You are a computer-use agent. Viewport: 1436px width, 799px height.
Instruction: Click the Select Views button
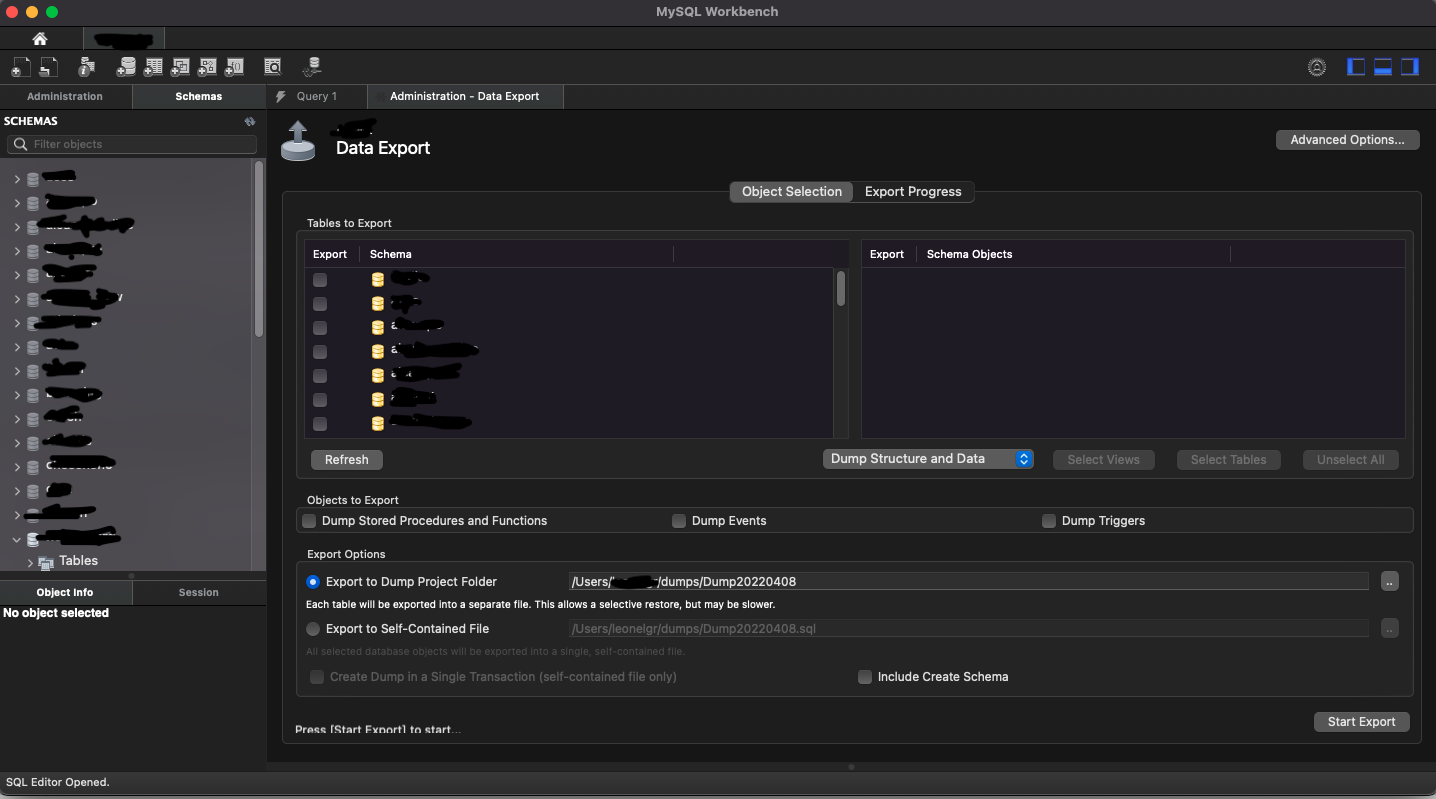[x=1103, y=460]
